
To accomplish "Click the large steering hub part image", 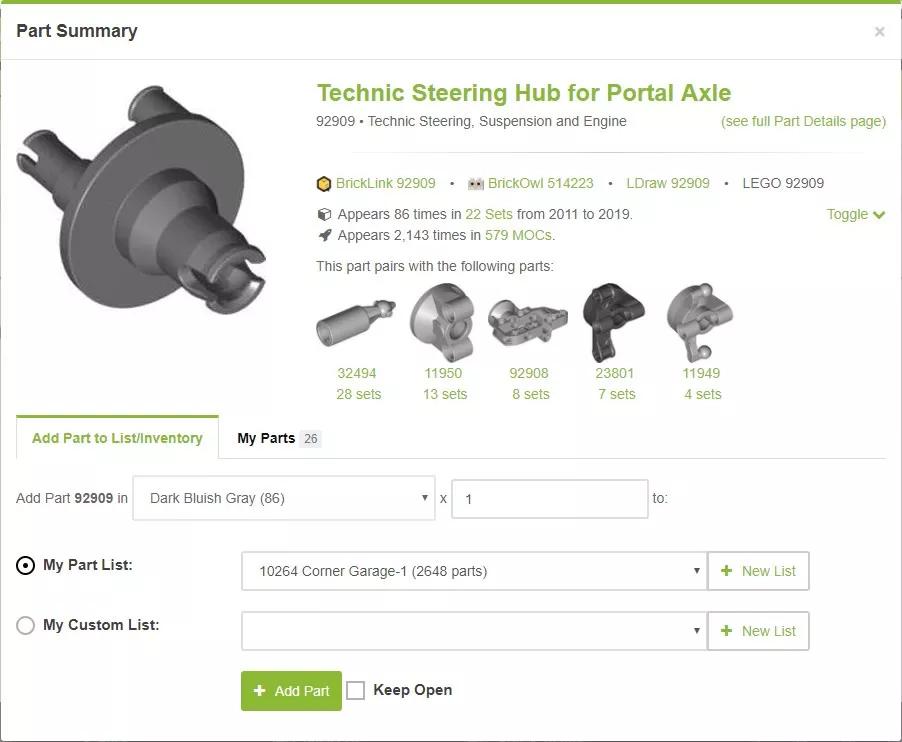I will (x=141, y=200).
